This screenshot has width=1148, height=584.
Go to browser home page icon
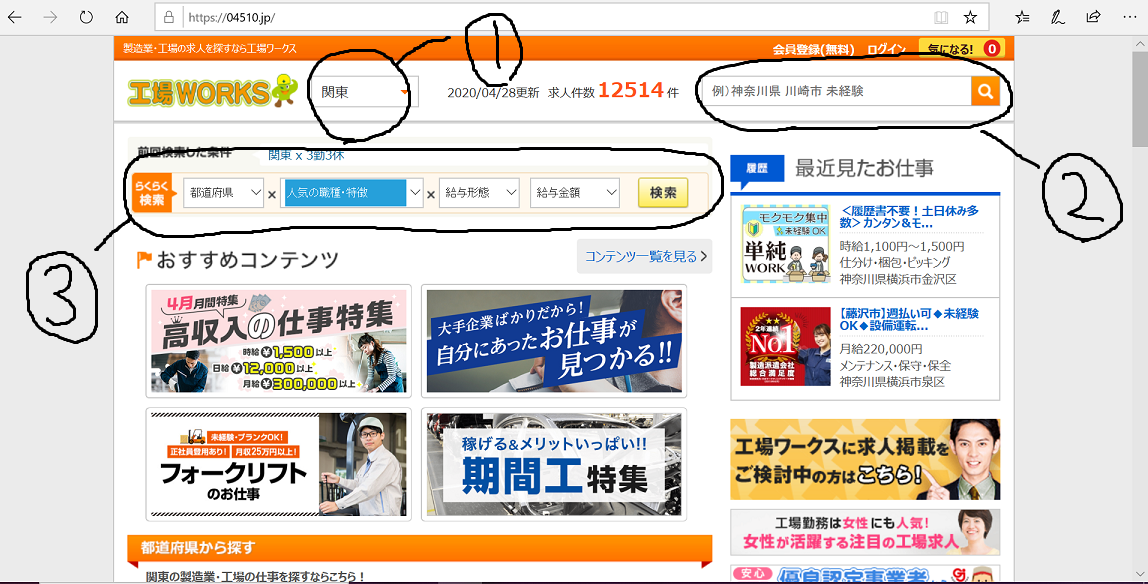pyautogui.click(x=122, y=17)
